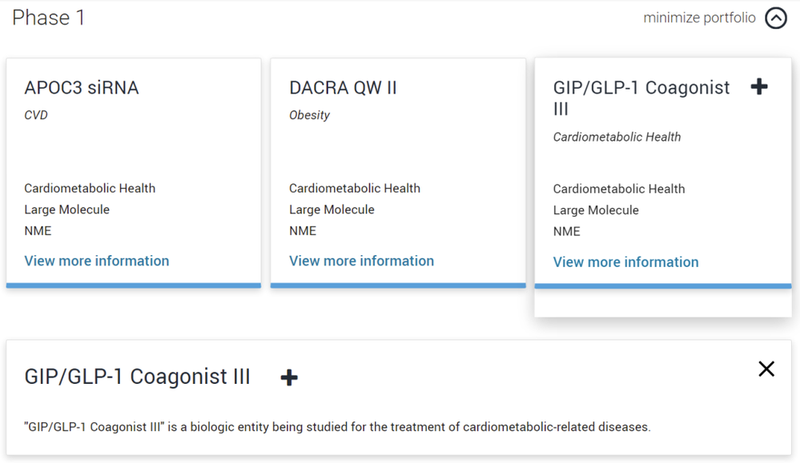
Task: Click the biologic entity description text in the detail panel
Action: tap(337, 427)
